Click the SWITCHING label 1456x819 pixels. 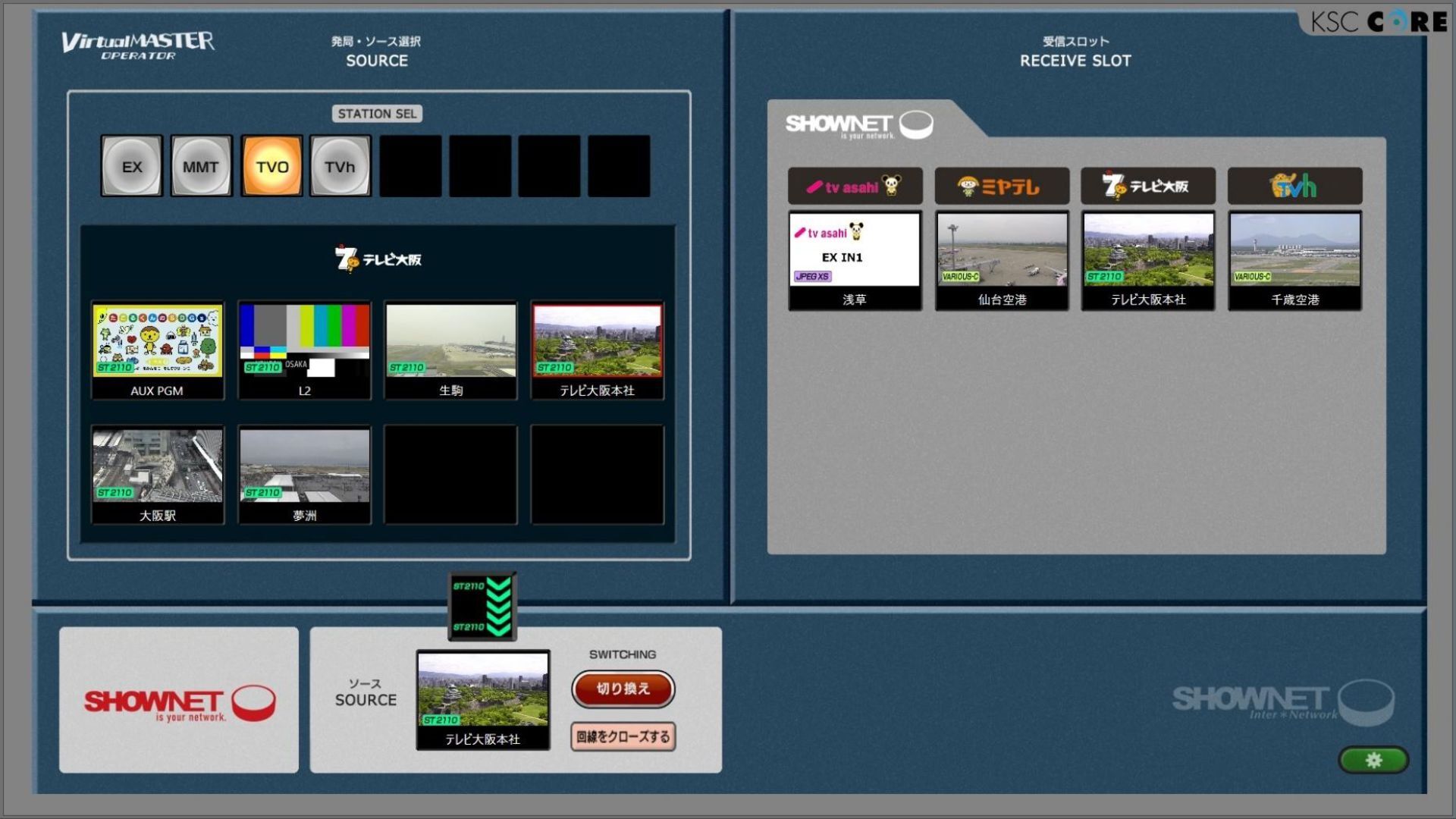pos(623,654)
